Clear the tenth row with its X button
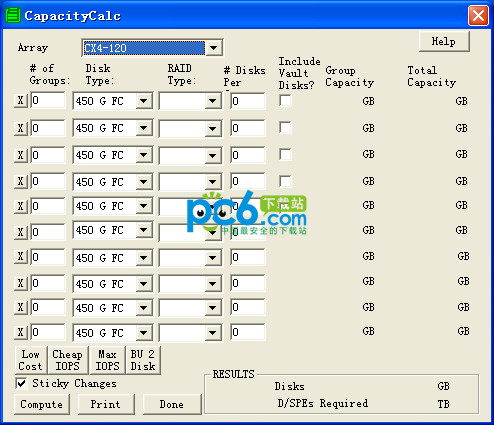Screen dimensions: 494x425 (x=21, y=332)
